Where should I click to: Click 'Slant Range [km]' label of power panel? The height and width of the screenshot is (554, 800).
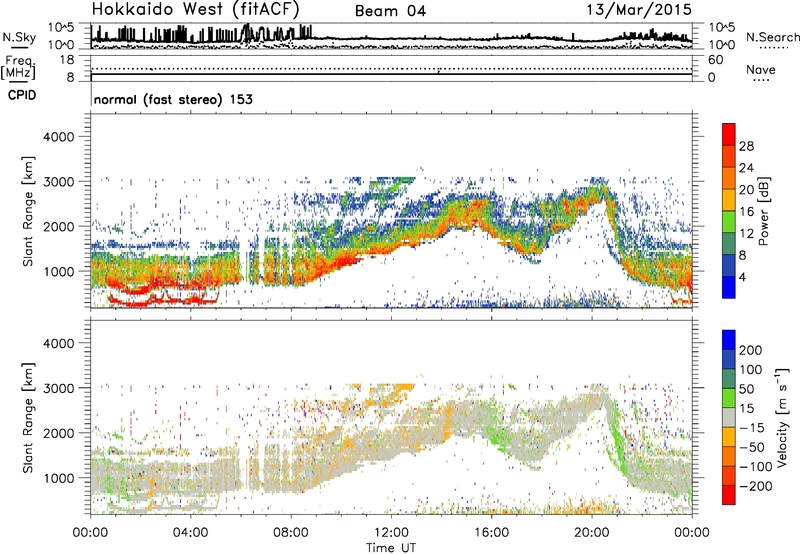[28, 211]
